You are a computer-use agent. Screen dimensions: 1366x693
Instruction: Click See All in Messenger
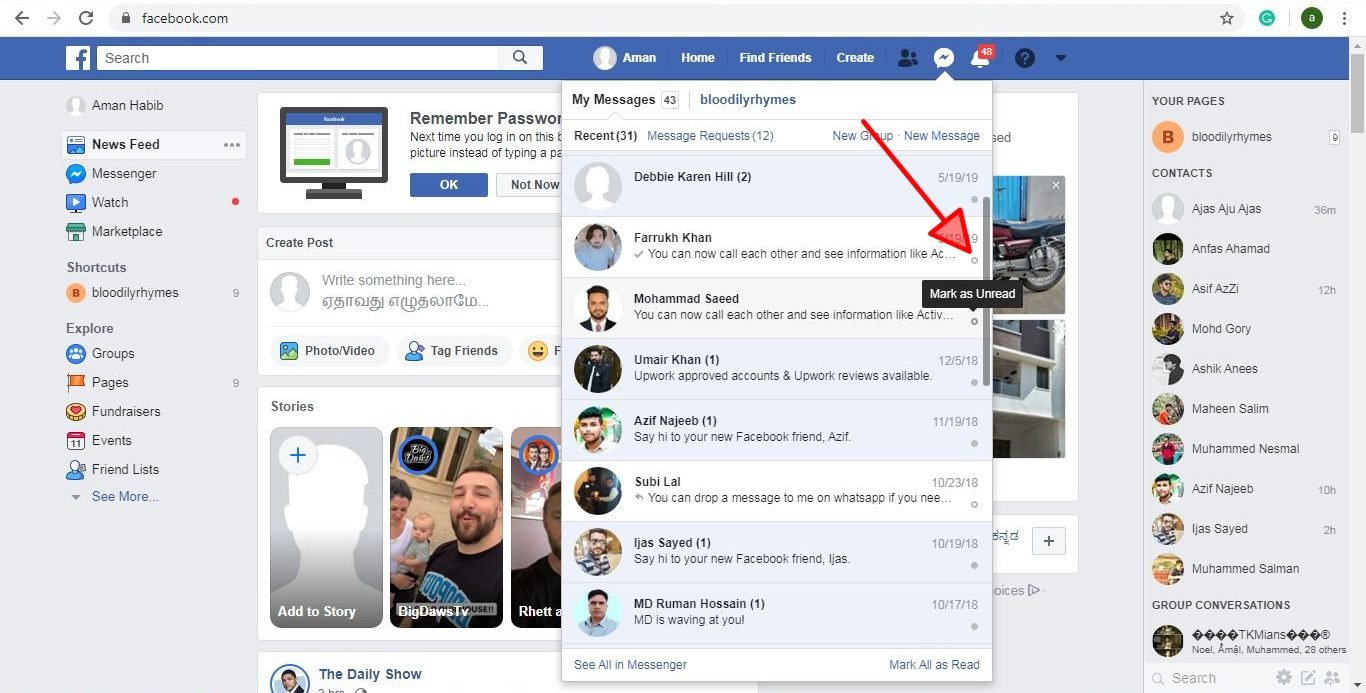pos(630,665)
